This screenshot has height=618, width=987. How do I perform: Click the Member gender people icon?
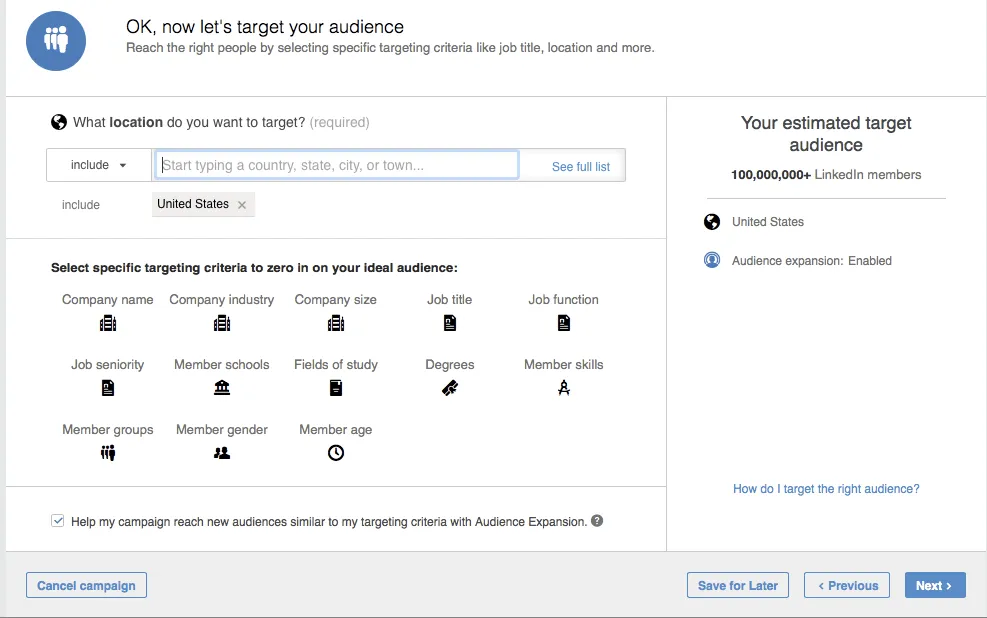click(x=222, y=453)
